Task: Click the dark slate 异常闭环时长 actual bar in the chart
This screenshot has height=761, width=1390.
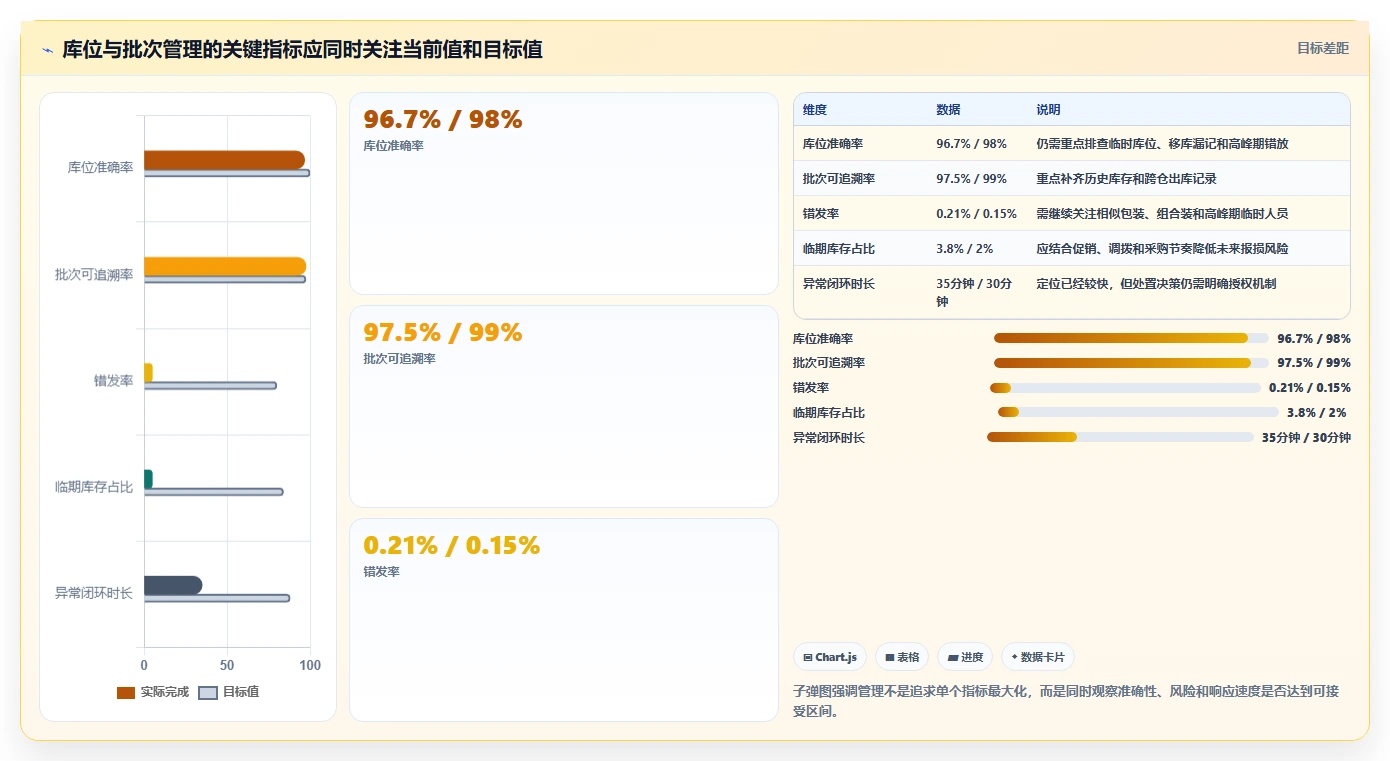Action: (x=173, y=585)
